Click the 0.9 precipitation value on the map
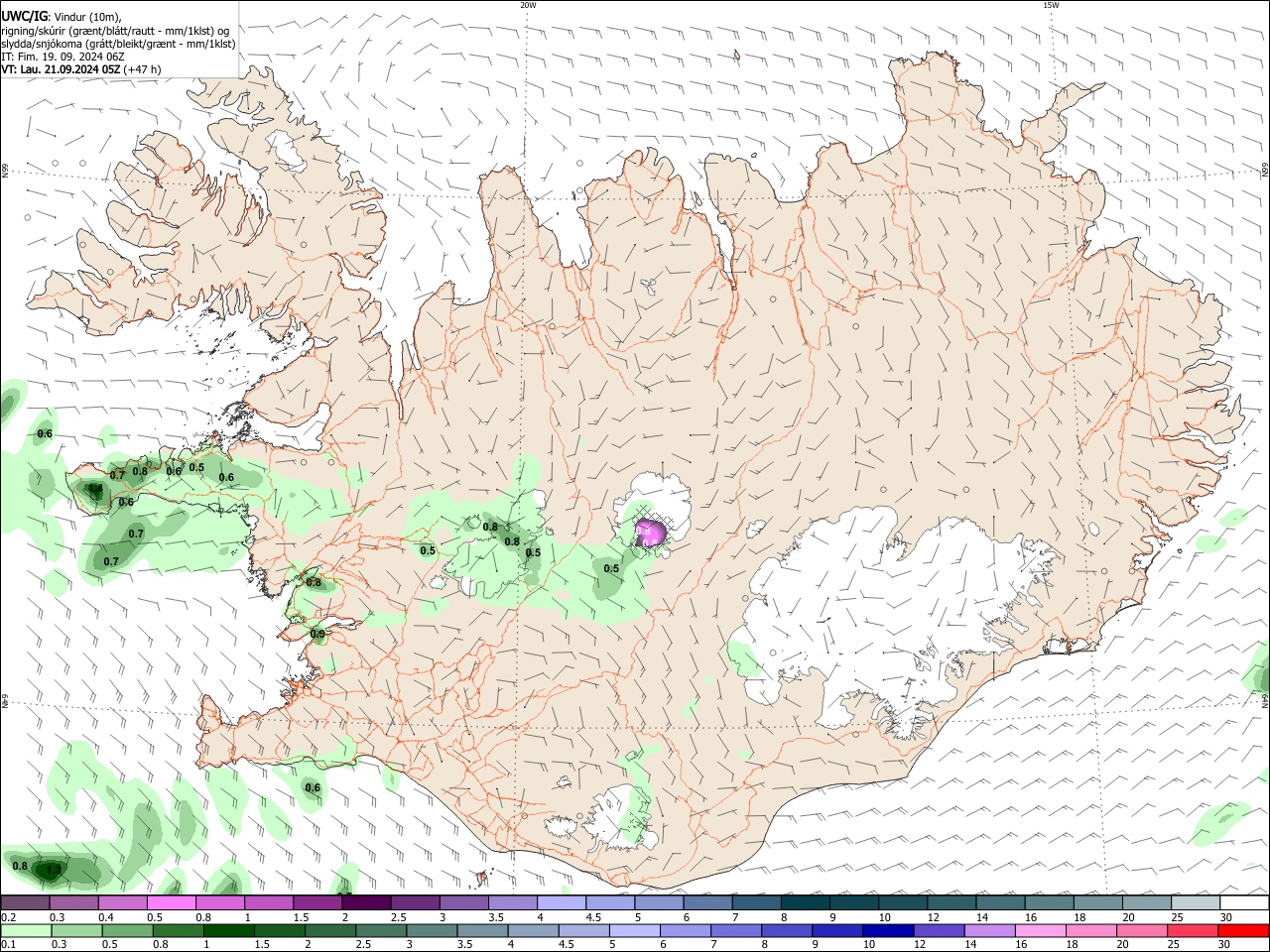 click(317, 634)
